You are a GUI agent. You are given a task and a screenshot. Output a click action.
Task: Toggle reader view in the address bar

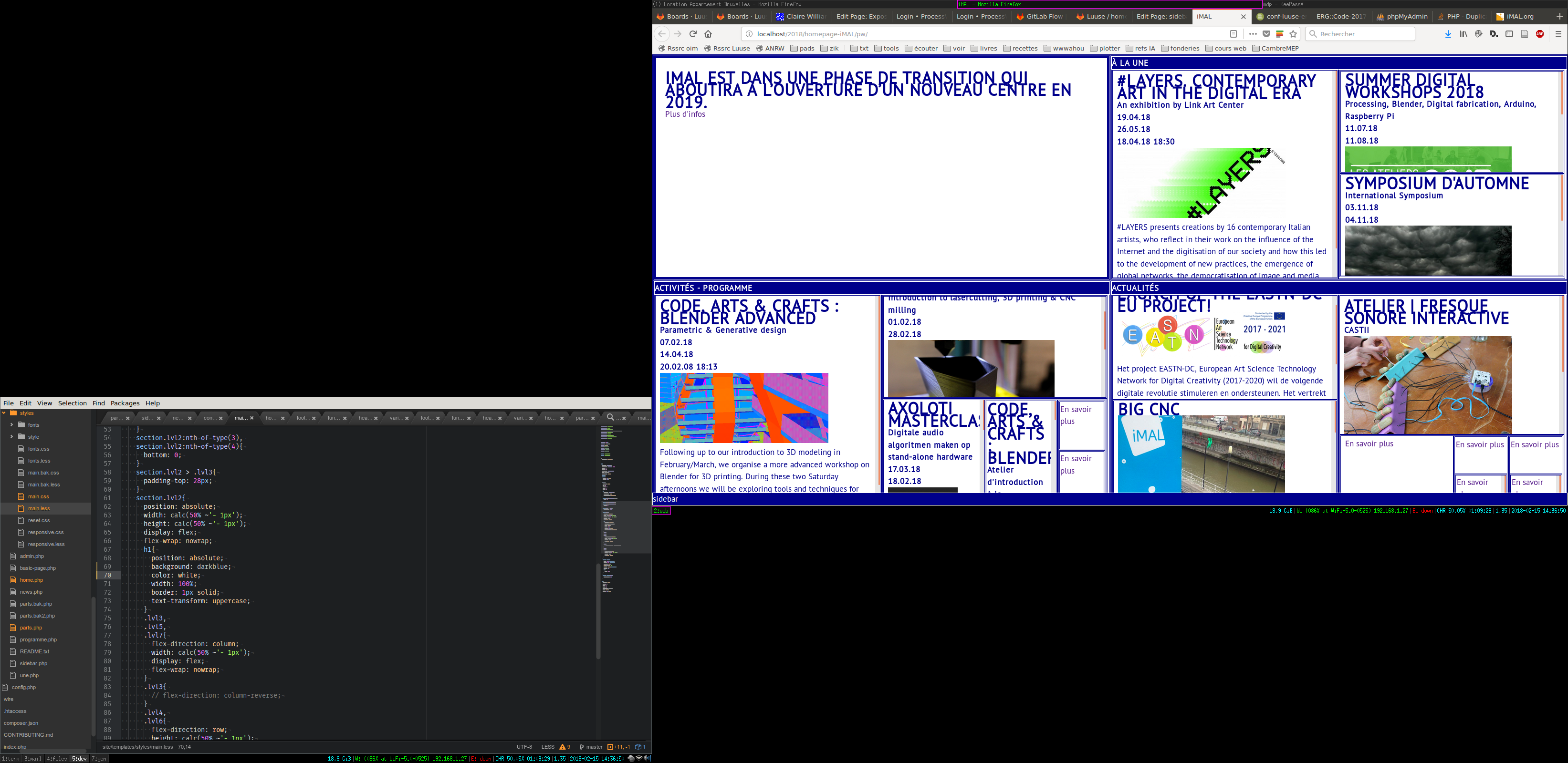1233,34
